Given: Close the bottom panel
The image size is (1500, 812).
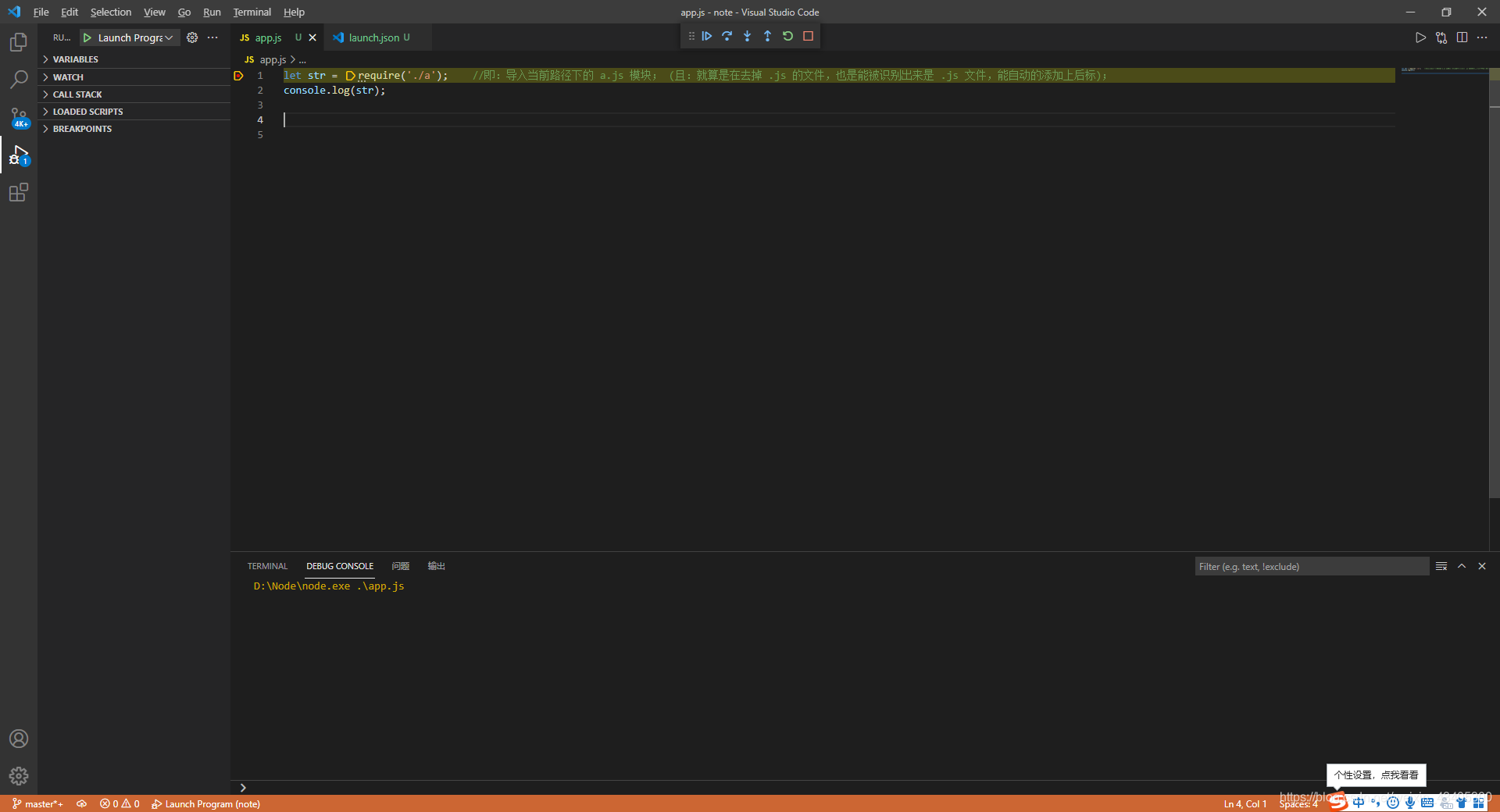Looking at the screenshot, I should click(1482, 566).
